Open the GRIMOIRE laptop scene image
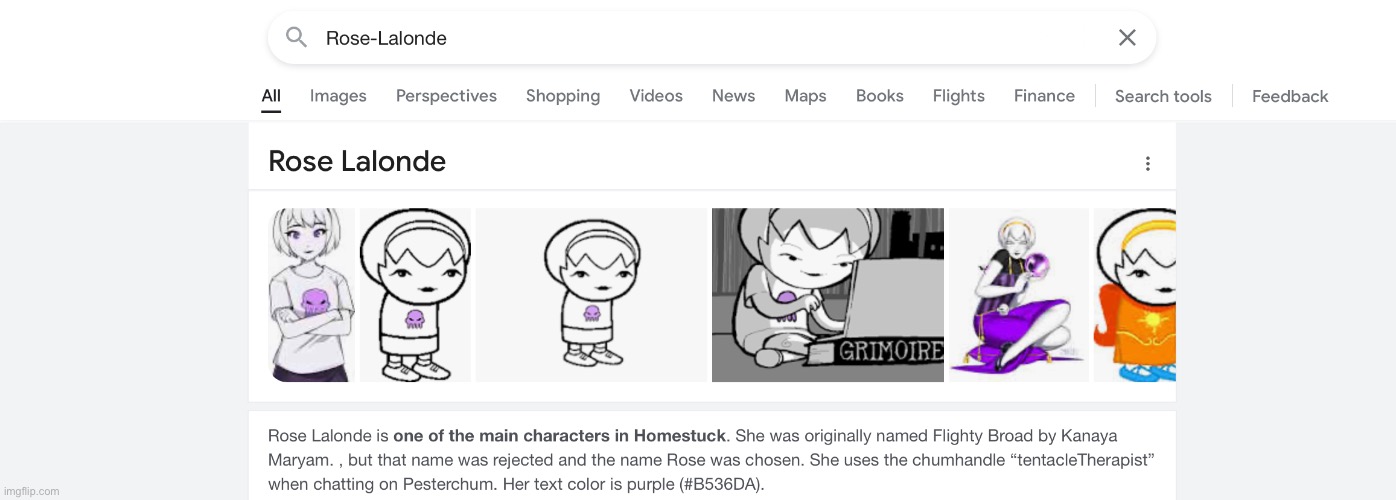1396x500 pixels. (828, 295)
